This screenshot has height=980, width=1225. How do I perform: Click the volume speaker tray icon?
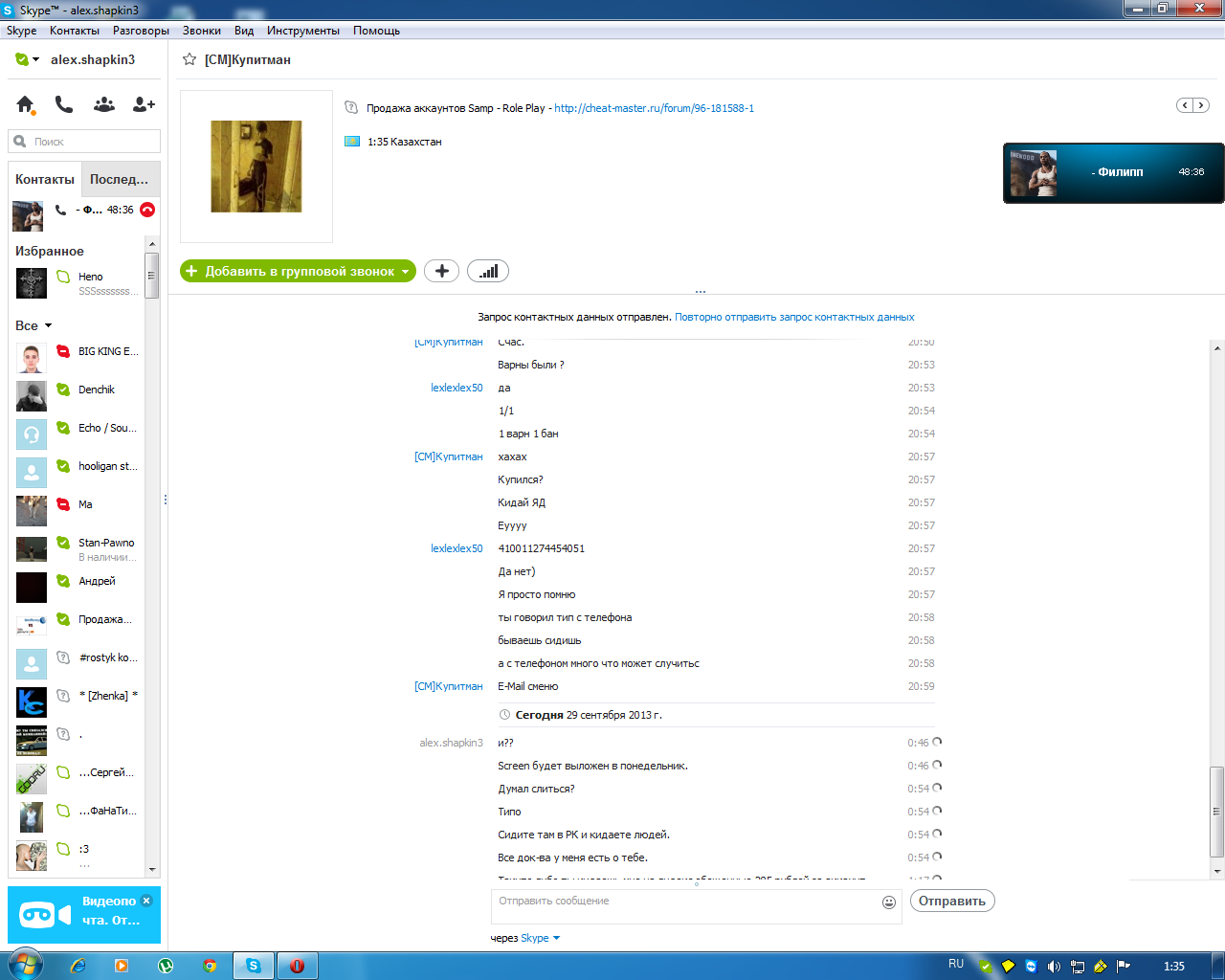1054,967
